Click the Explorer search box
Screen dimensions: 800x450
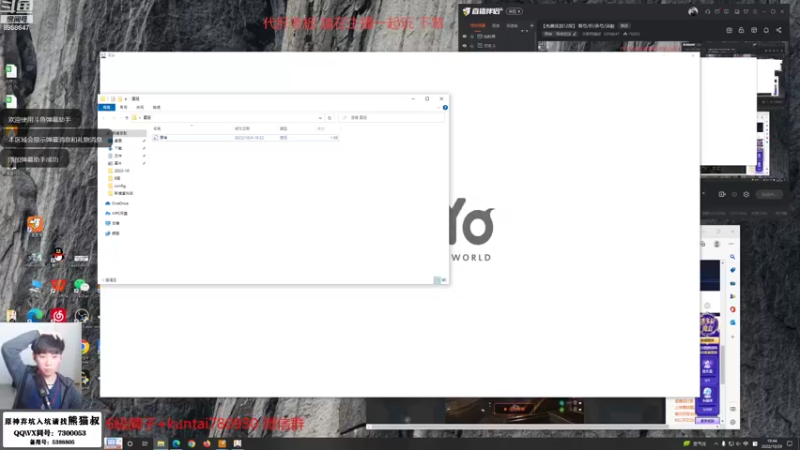tap(391, 117)
